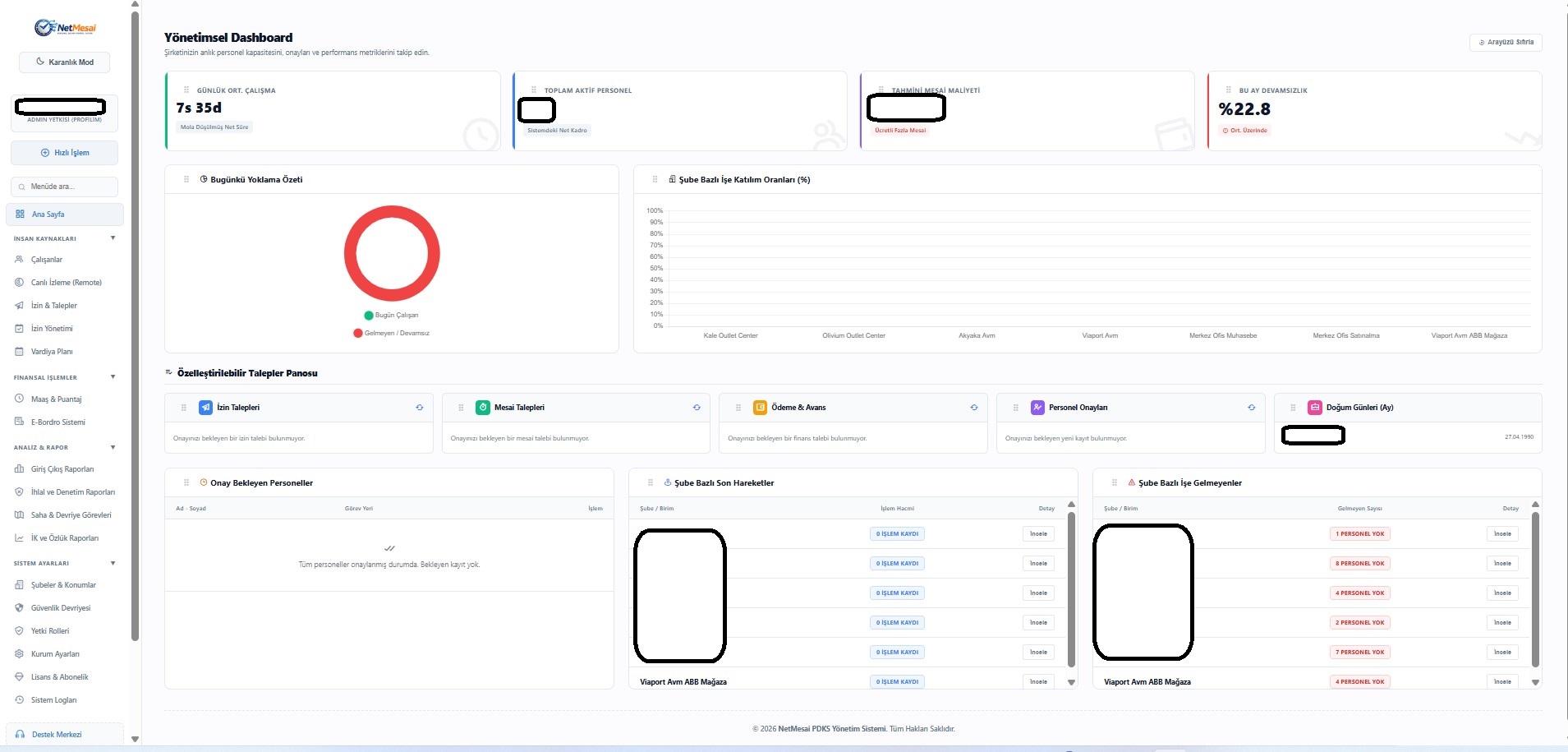
Task: Click the Maaş & Puantaj clock icon
Action: click(19, 399)
